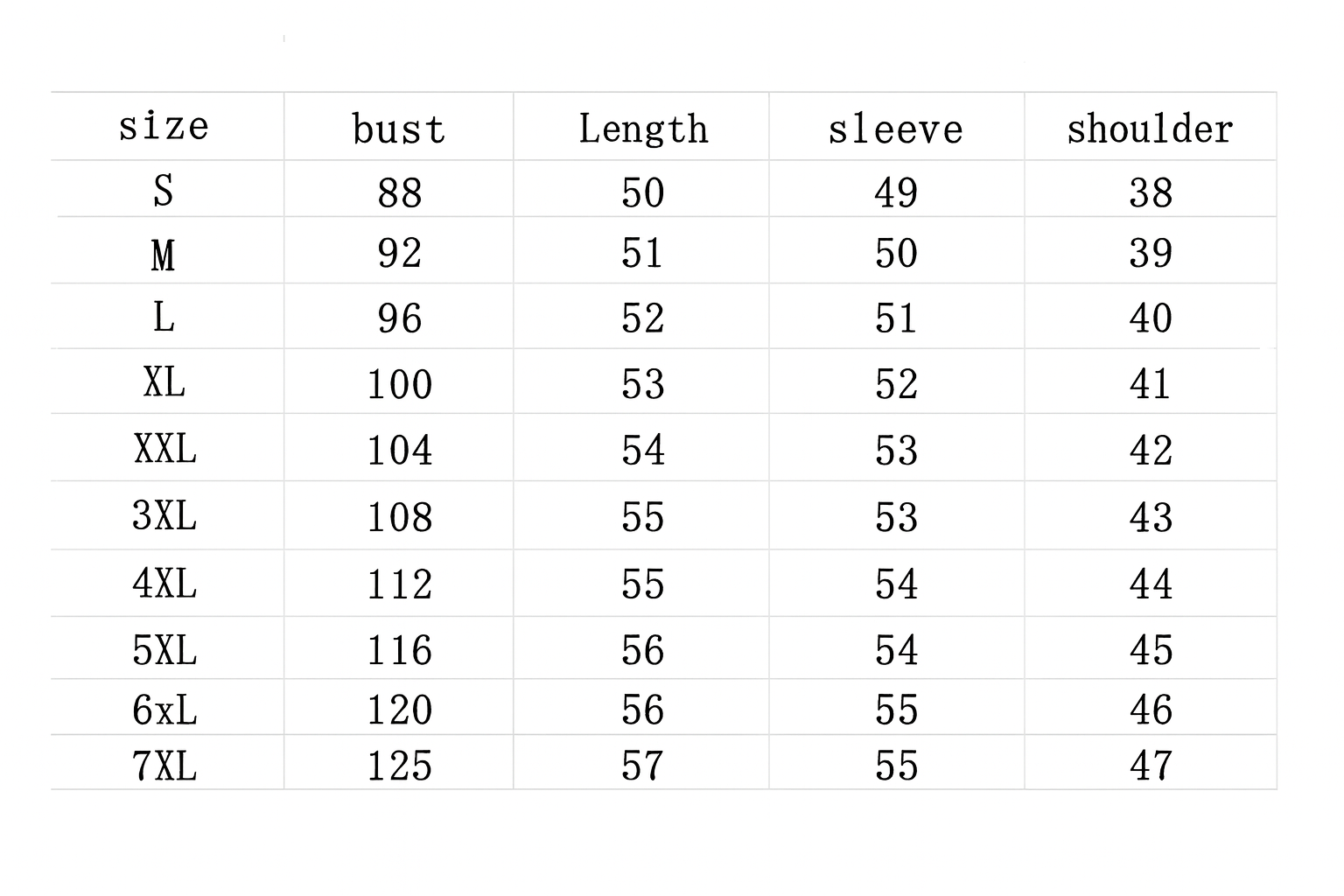Viewport: 1344px width, 896px height.
Task: Select the "sleeve" column header
Action: coord(896,129)
